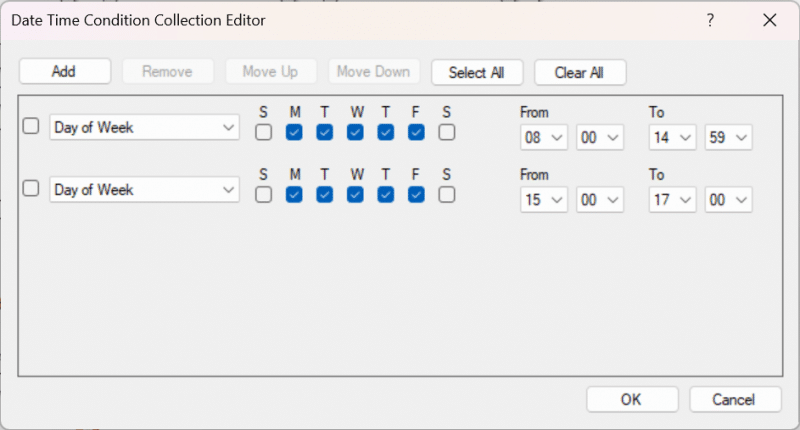
Task: Click the Select All button
Action: 477,72
